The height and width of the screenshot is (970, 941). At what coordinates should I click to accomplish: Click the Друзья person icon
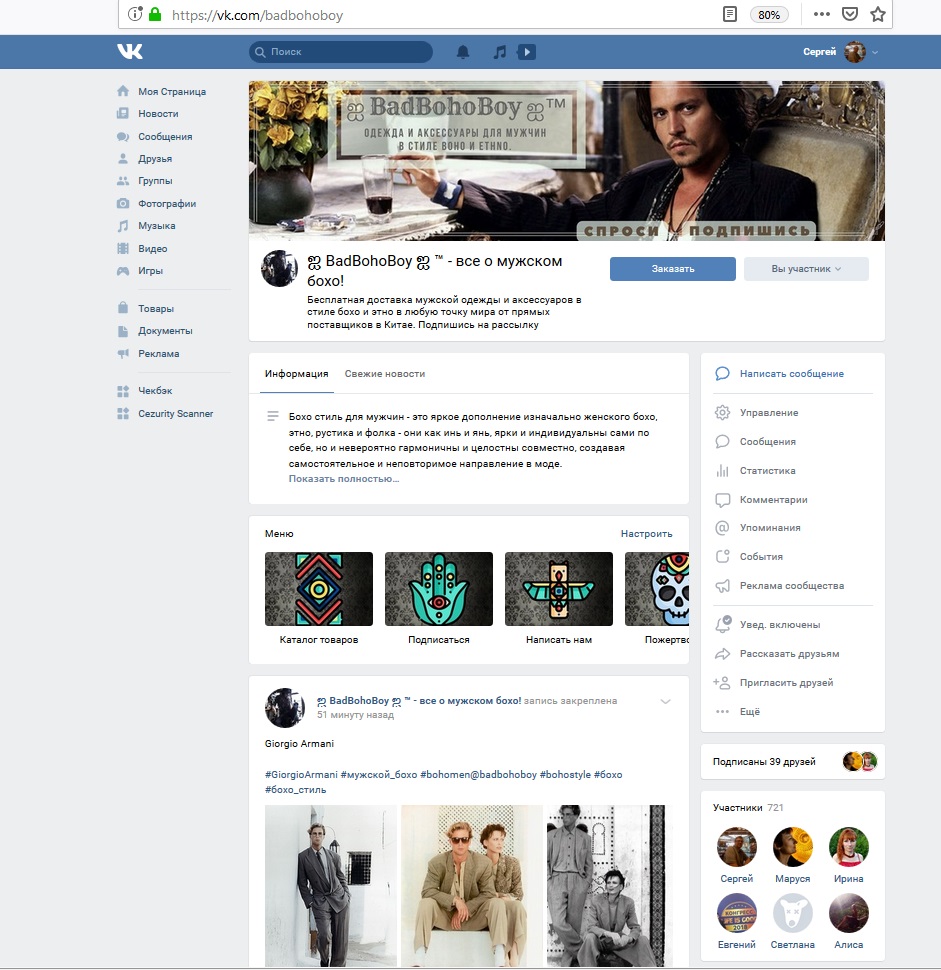tap(123, 158)
